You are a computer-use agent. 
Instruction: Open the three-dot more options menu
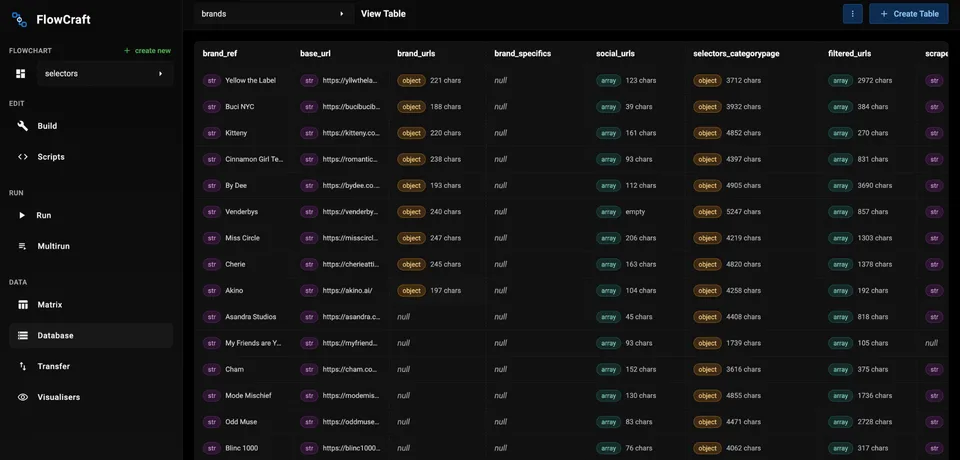pos(852,13)
